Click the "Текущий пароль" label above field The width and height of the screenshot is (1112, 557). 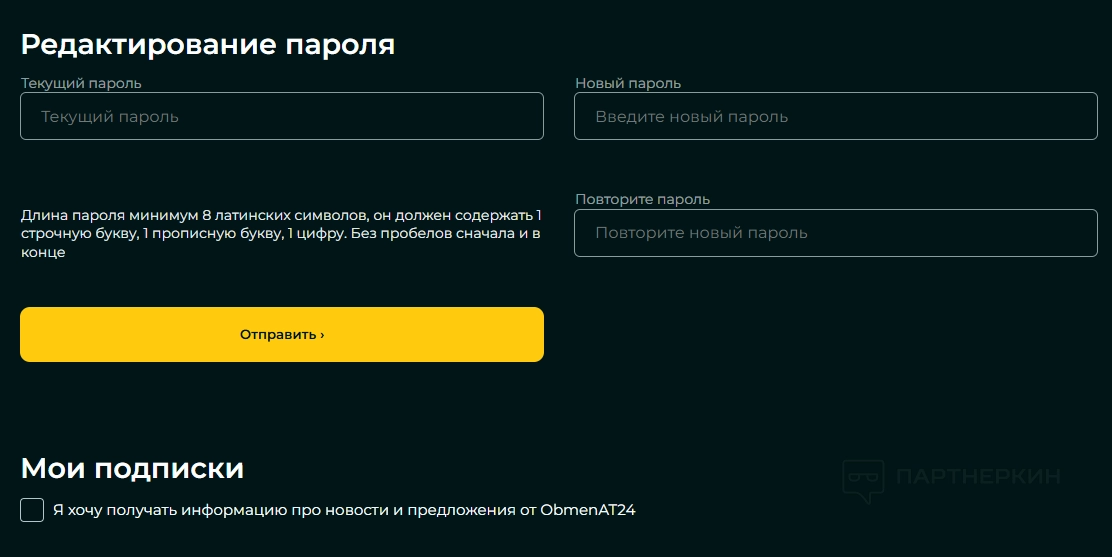[x=81, y=83]
